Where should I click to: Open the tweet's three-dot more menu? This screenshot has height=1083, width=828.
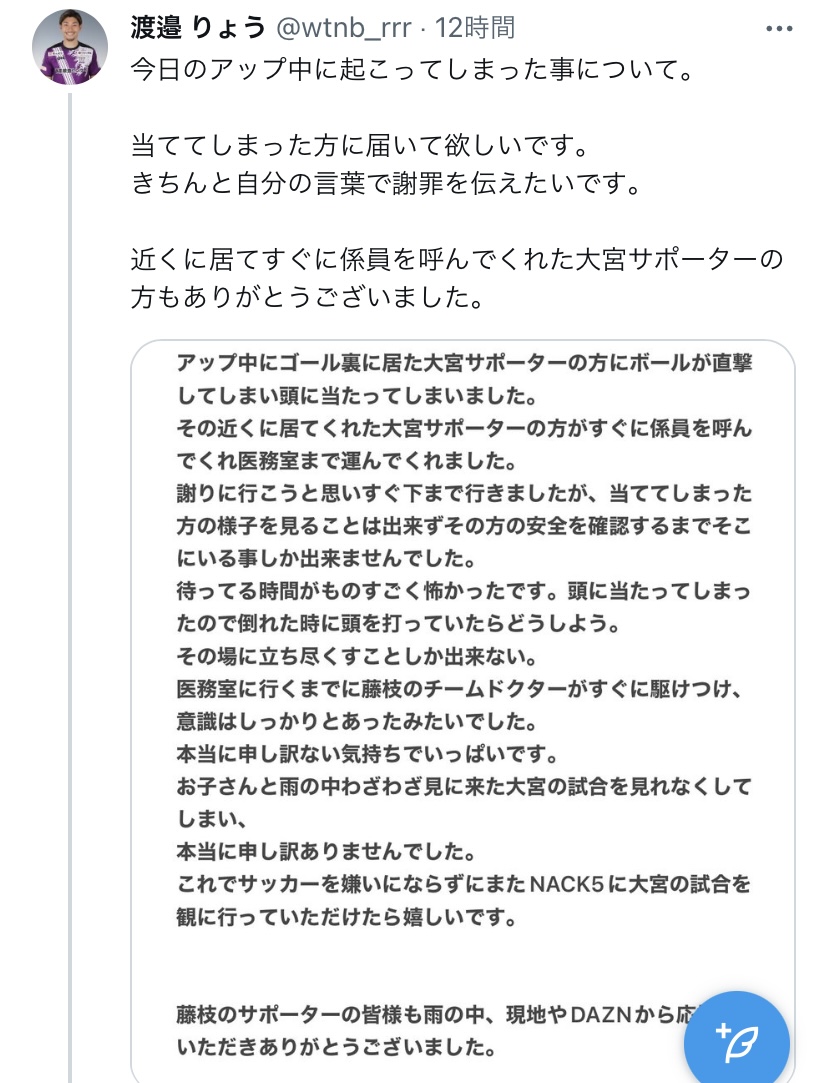(x=778, y=28)
